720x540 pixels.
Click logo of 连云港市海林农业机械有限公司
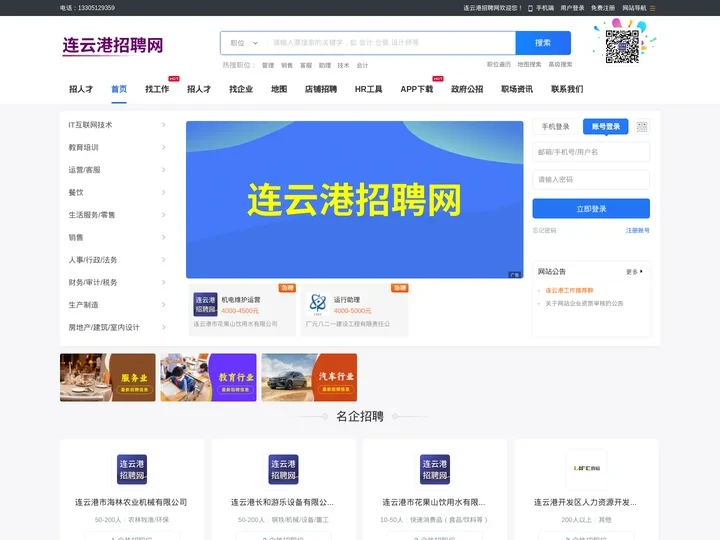[132, 469]
